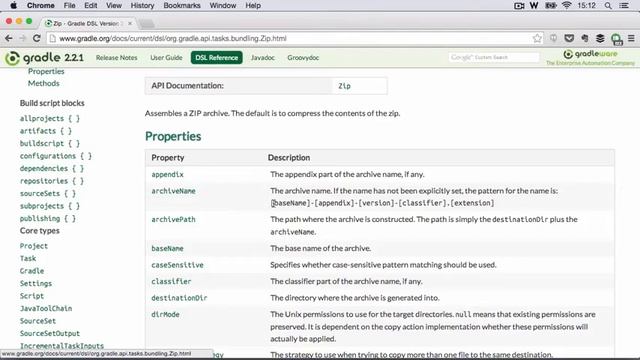
Task: Open the Edit menu
Action: tap(91, 6)
